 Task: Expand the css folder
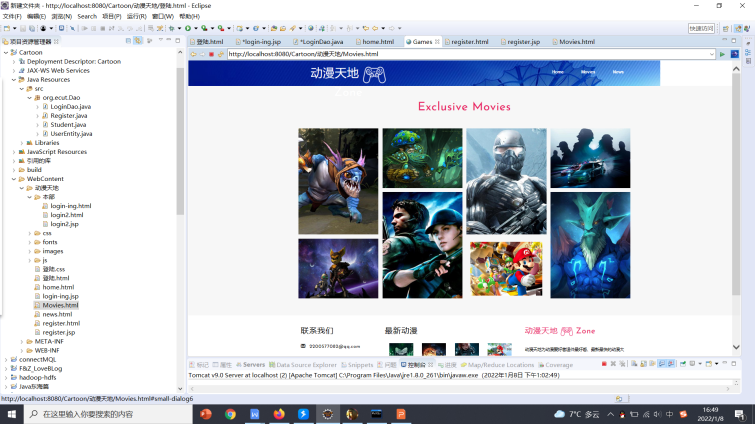tap(29, 233)
